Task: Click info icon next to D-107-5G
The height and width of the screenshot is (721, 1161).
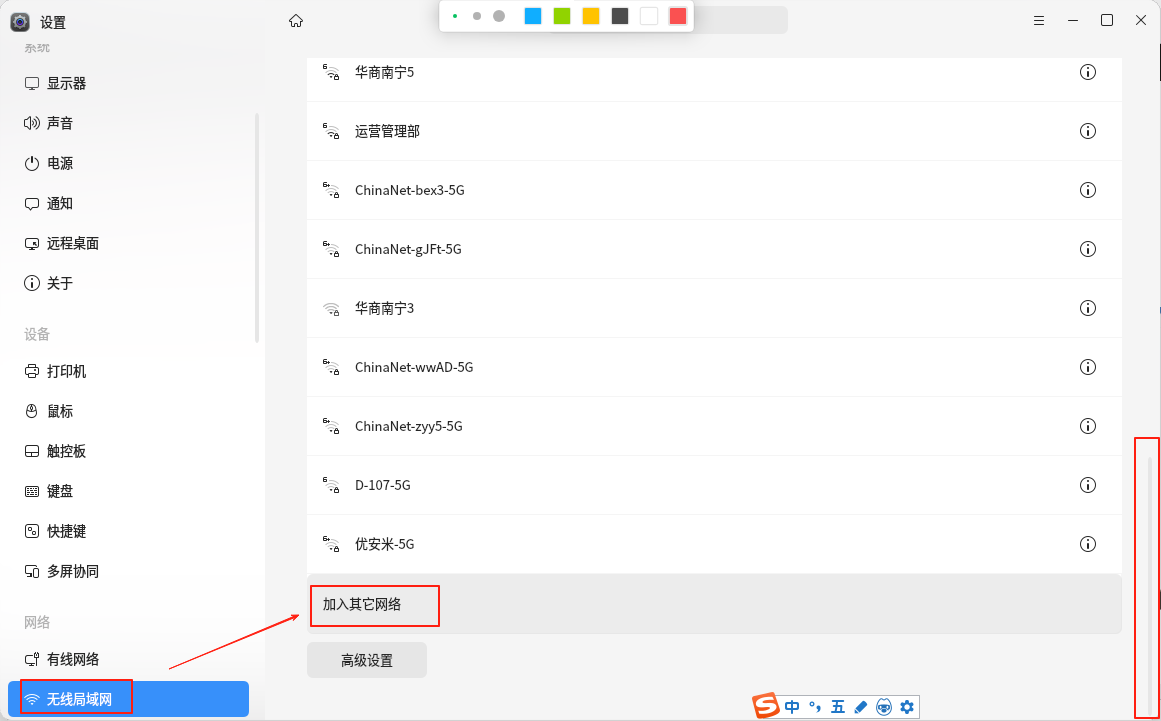Action: click(1088, 485)
